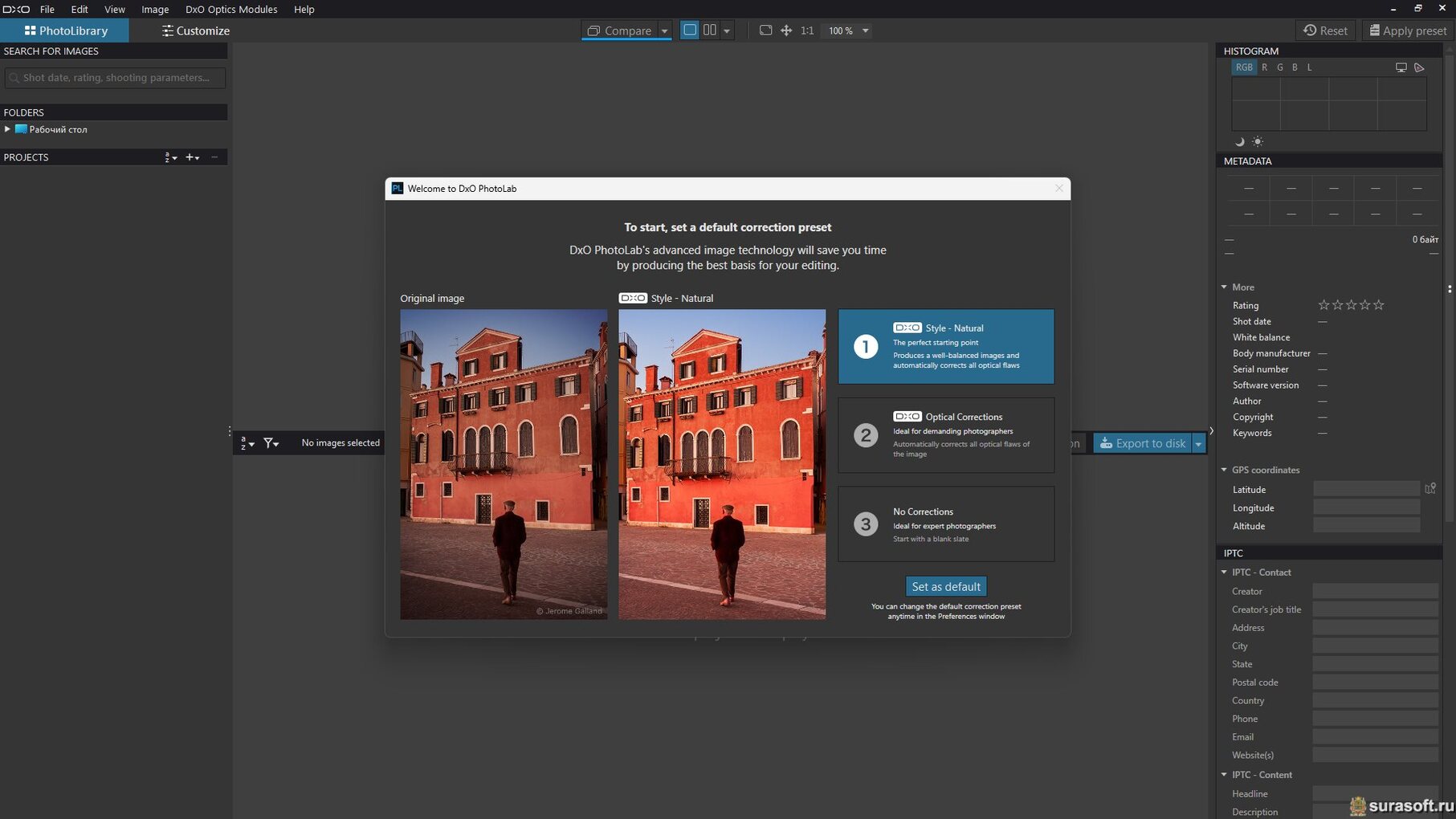Screen dimensions: 1456x819
Task: Select the L histogram channel
Action: click(1309, 67)
